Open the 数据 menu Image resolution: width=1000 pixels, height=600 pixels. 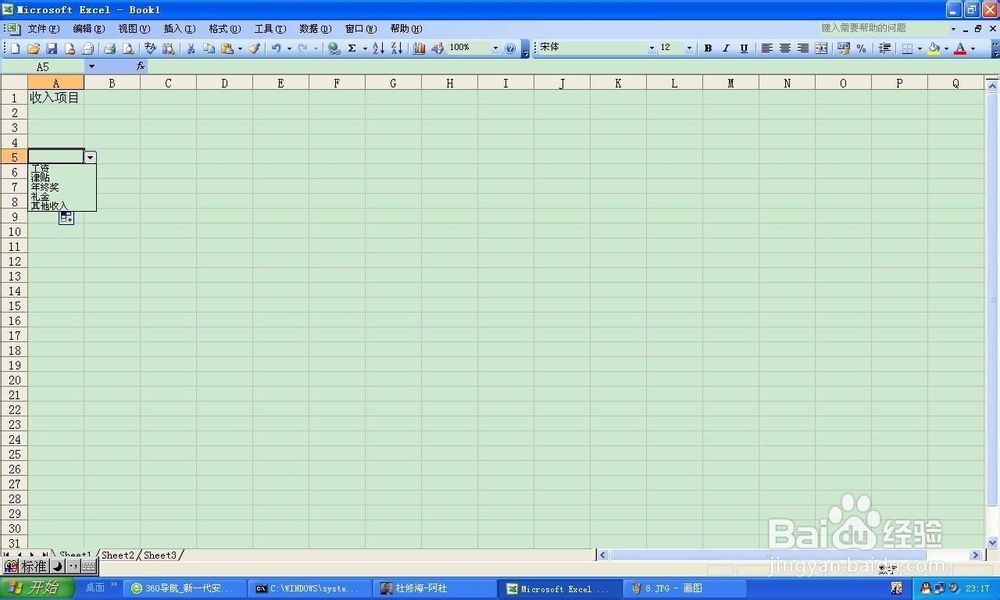click(315, 29)
